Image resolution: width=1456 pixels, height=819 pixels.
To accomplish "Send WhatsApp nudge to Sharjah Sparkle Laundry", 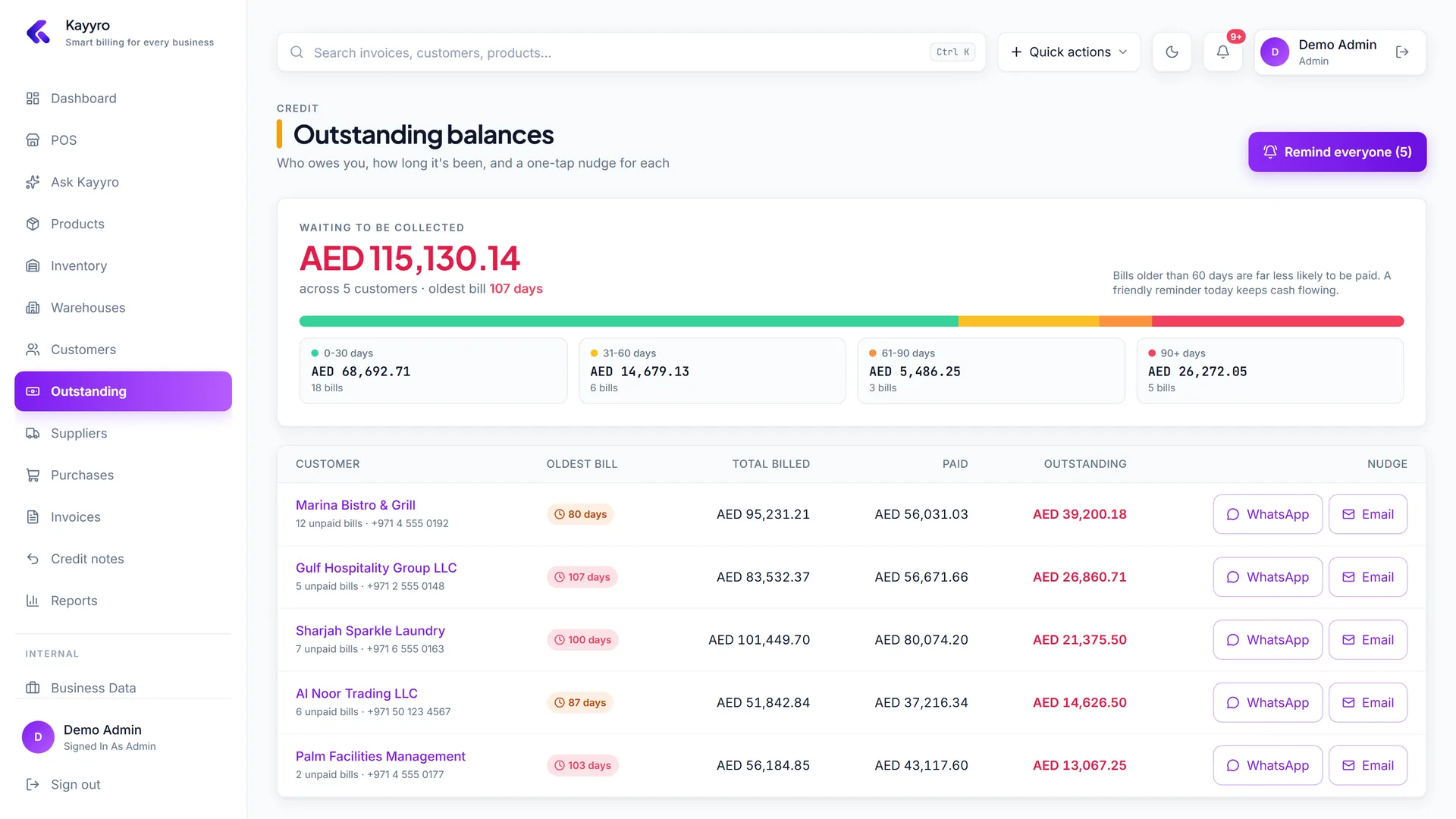I will click(x=1267, y=640).
